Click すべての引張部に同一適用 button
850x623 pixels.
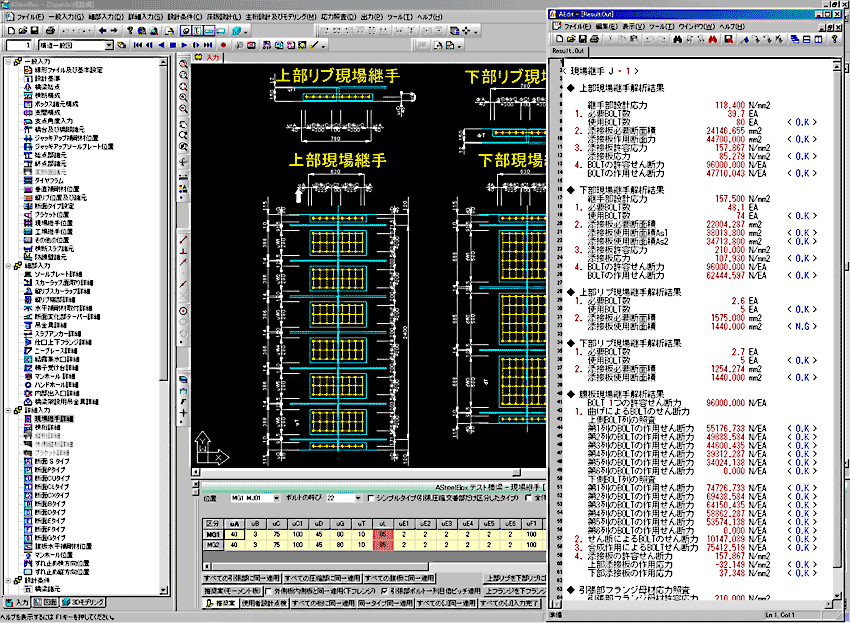pos(242,579)
